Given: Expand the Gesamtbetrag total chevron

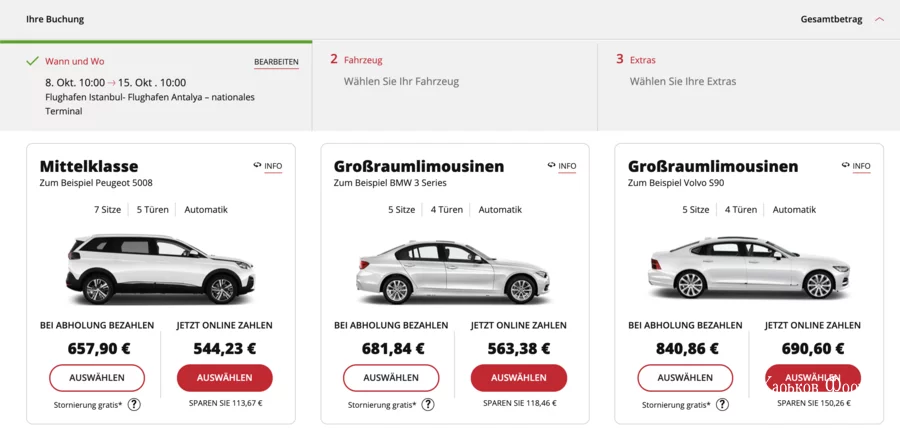Looking at the screenshot, I should [x=879, y=19].
